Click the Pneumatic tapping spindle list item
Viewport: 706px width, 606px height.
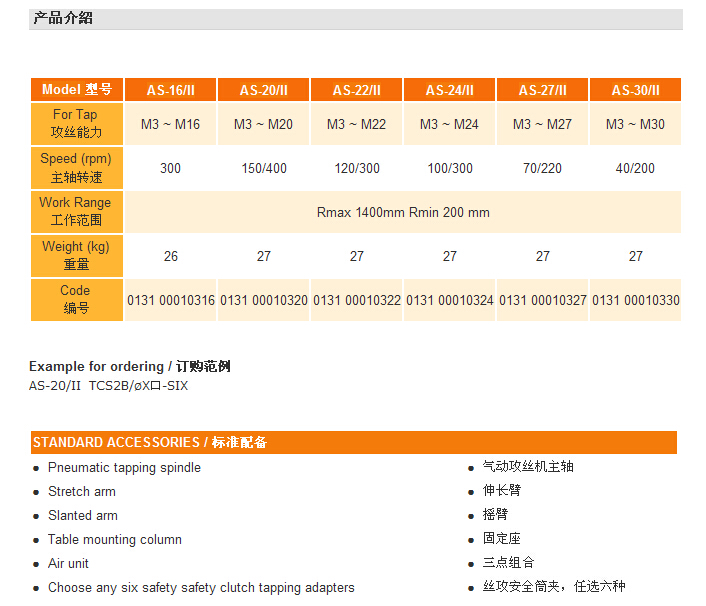click(124, 468)
